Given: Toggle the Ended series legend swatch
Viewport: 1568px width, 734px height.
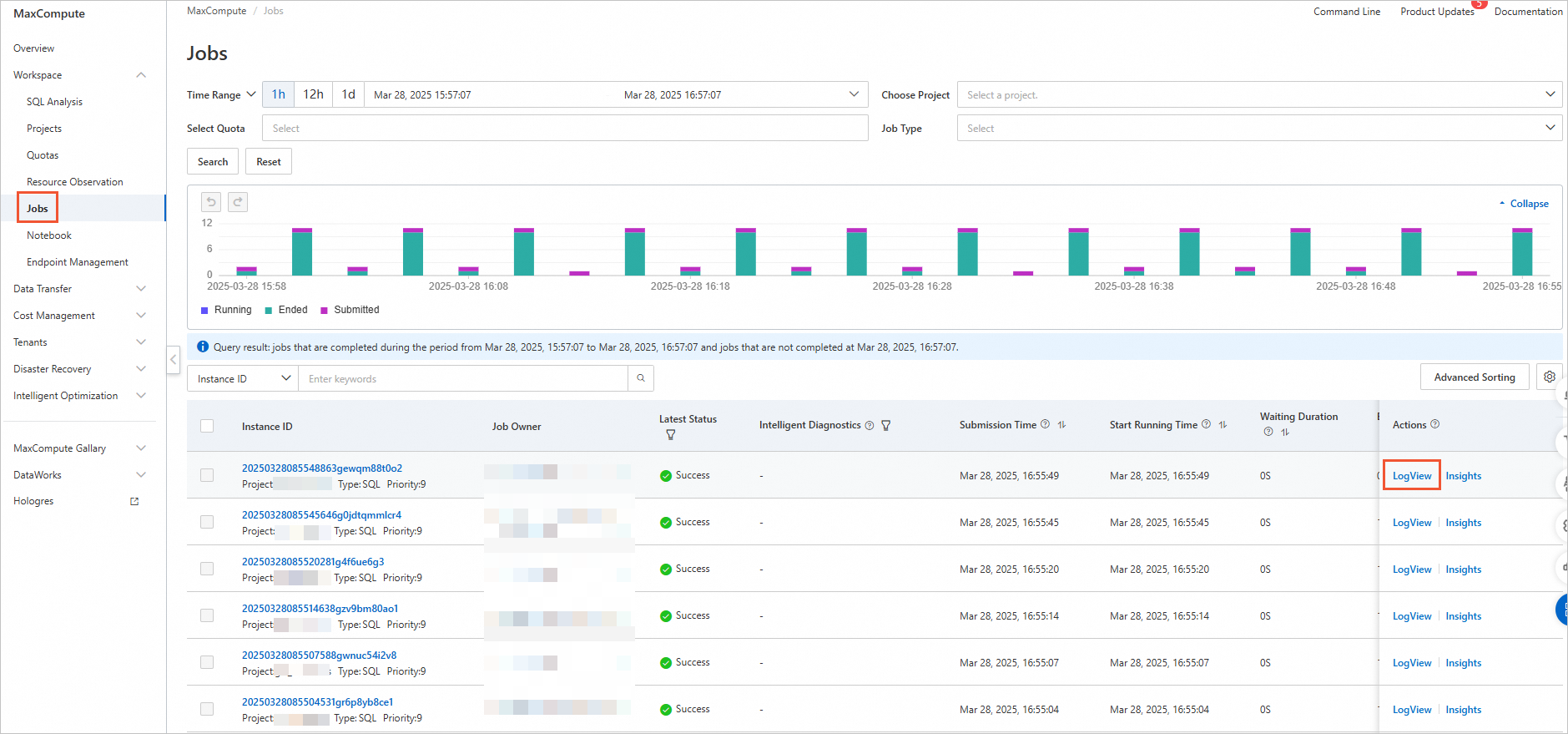Looking at the screenshot, I should coord(269,310).
